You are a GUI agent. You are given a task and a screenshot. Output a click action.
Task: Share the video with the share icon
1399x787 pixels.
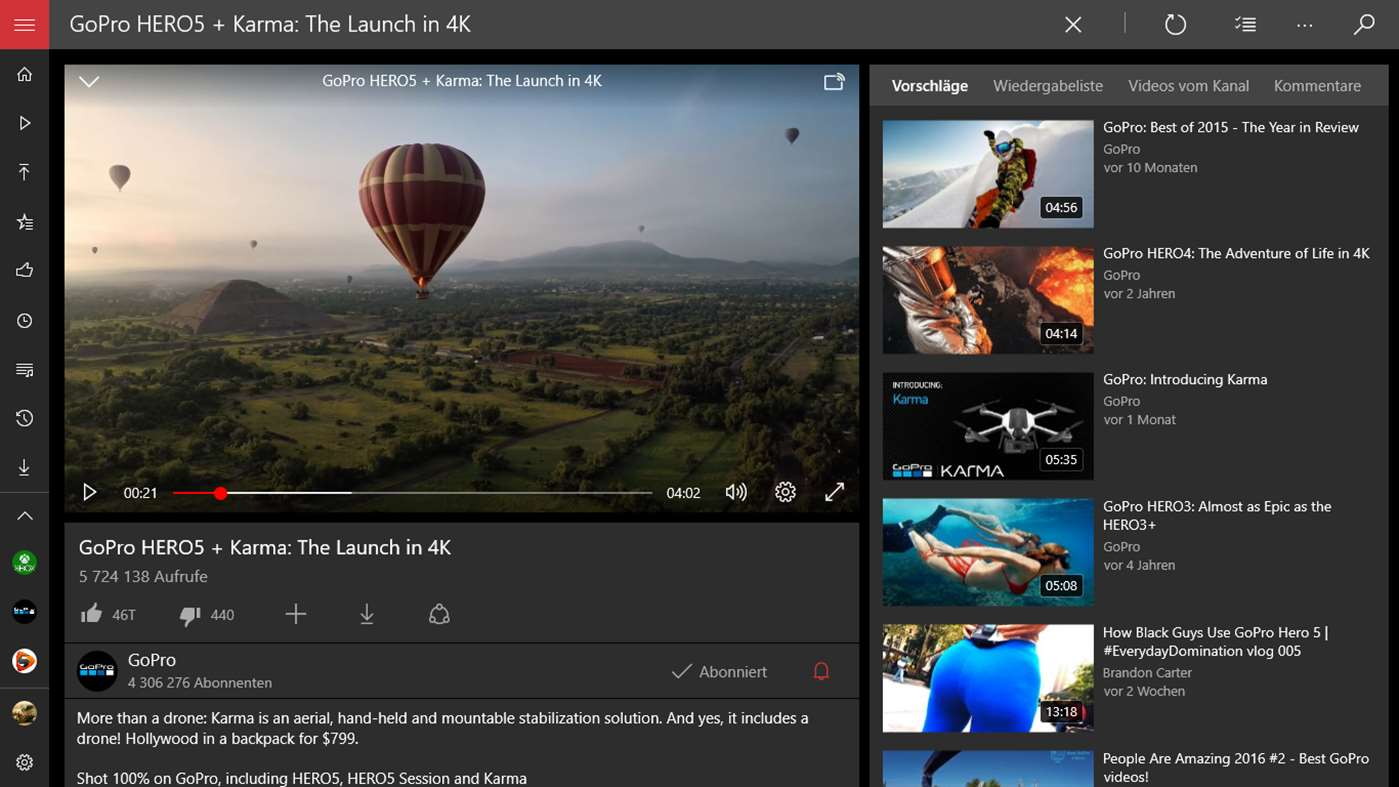pos(439,614)
